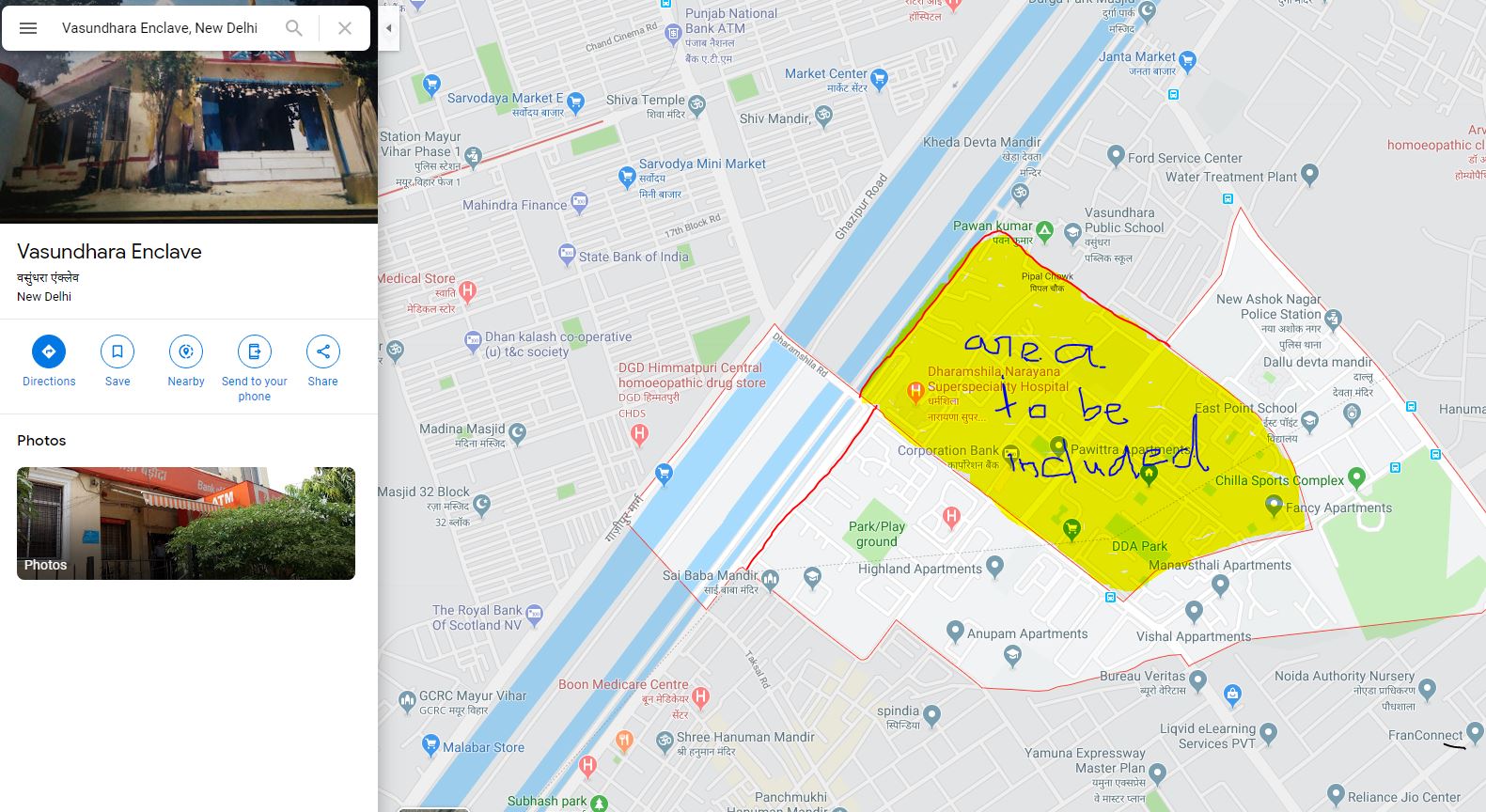Clear the Vasundhara Enclave search
1486x812 pixels.
click(x=345, y=28)
